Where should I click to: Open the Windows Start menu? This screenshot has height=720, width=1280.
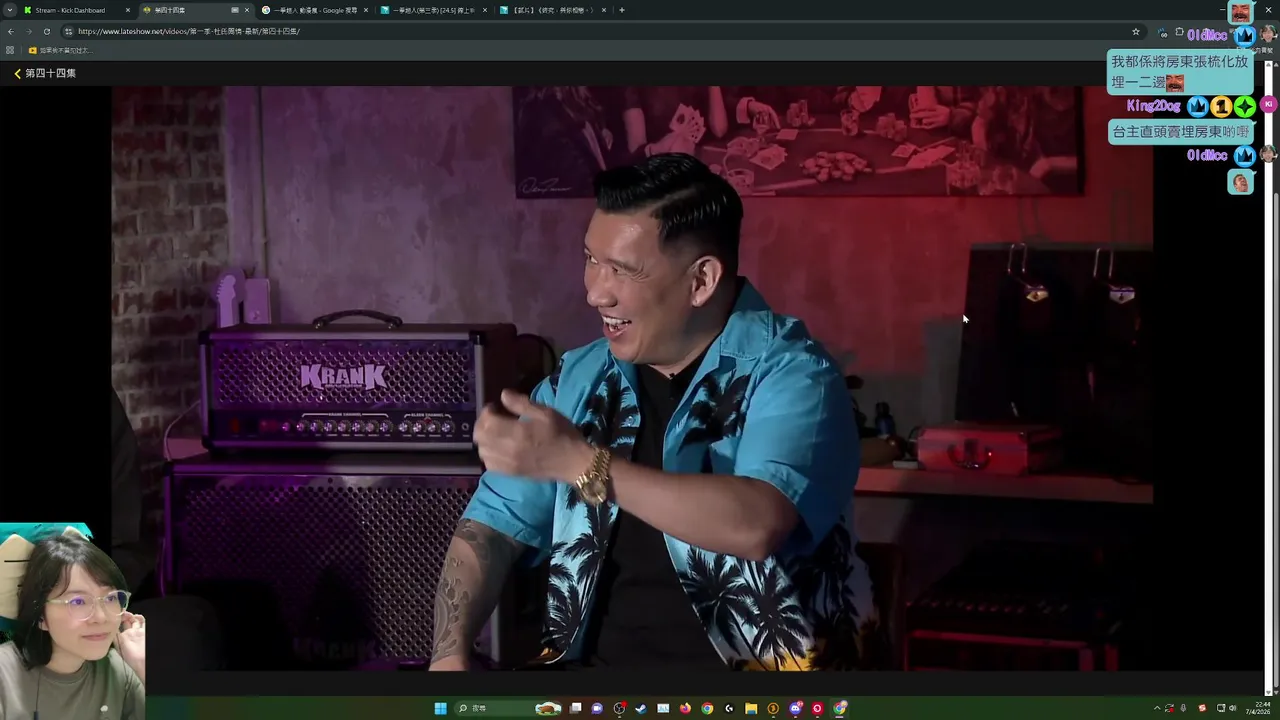tap(440, 708)
